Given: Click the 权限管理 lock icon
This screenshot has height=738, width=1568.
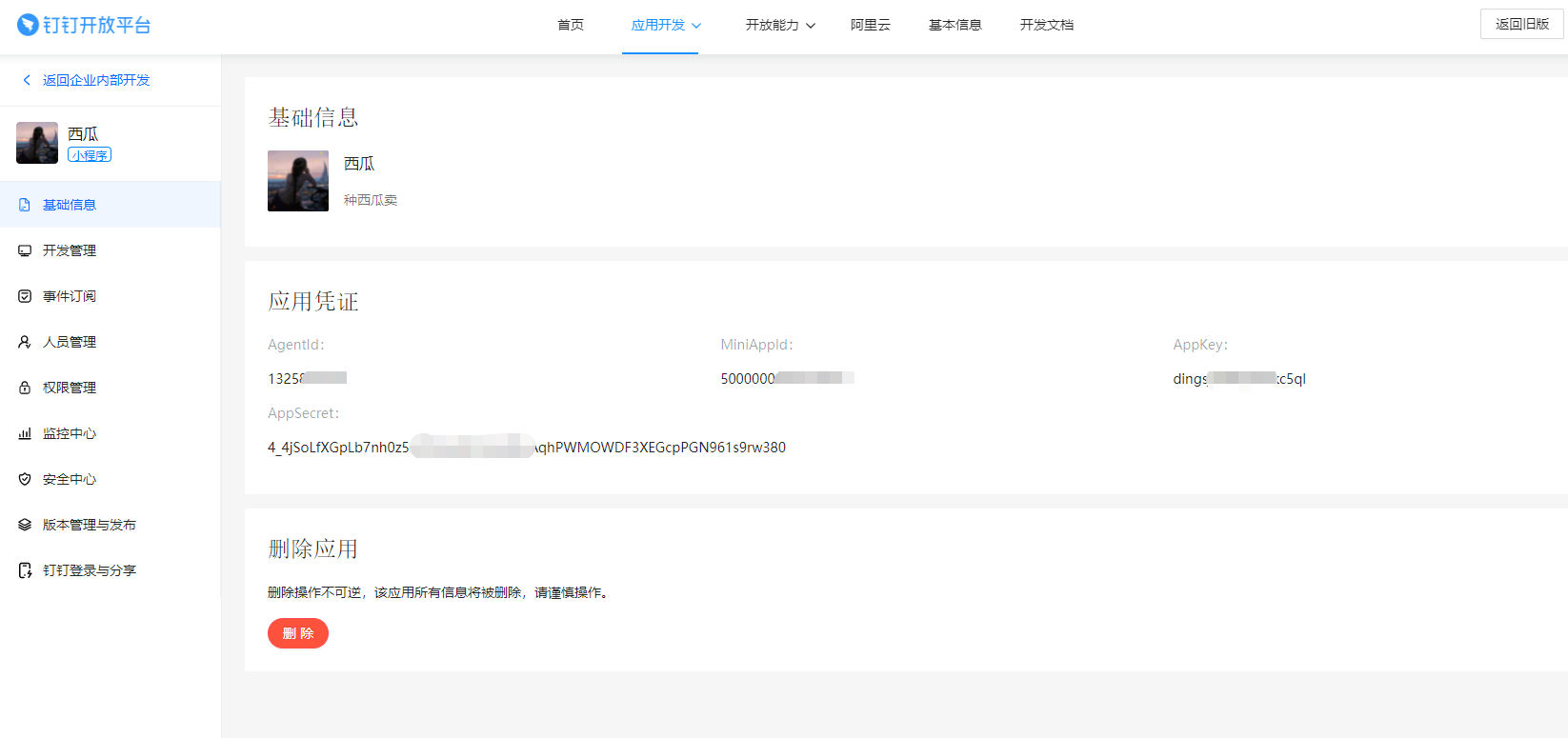Looking at the screenshot, I should (25, 388).
